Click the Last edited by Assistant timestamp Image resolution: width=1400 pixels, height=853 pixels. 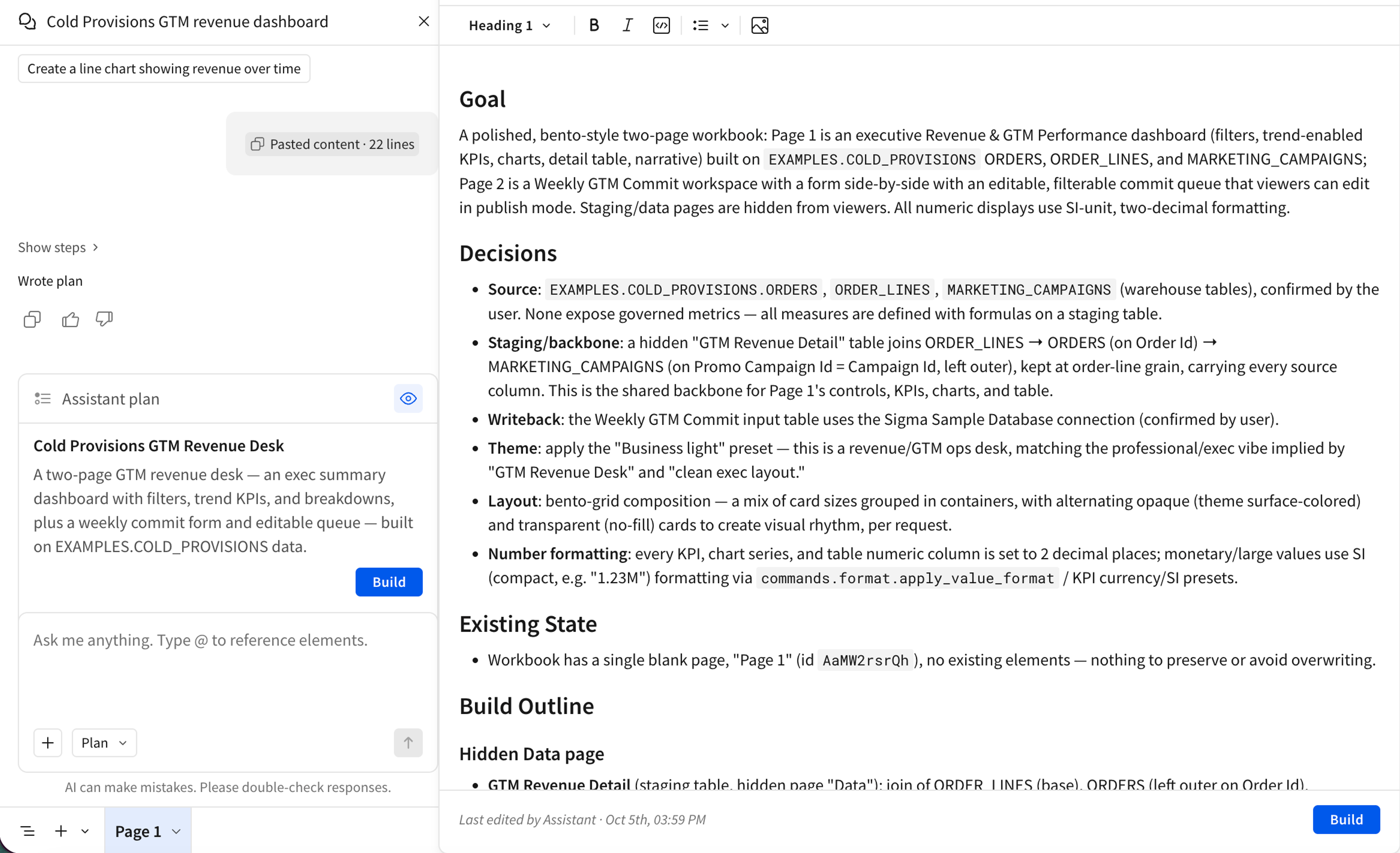(x=582, y=819)
